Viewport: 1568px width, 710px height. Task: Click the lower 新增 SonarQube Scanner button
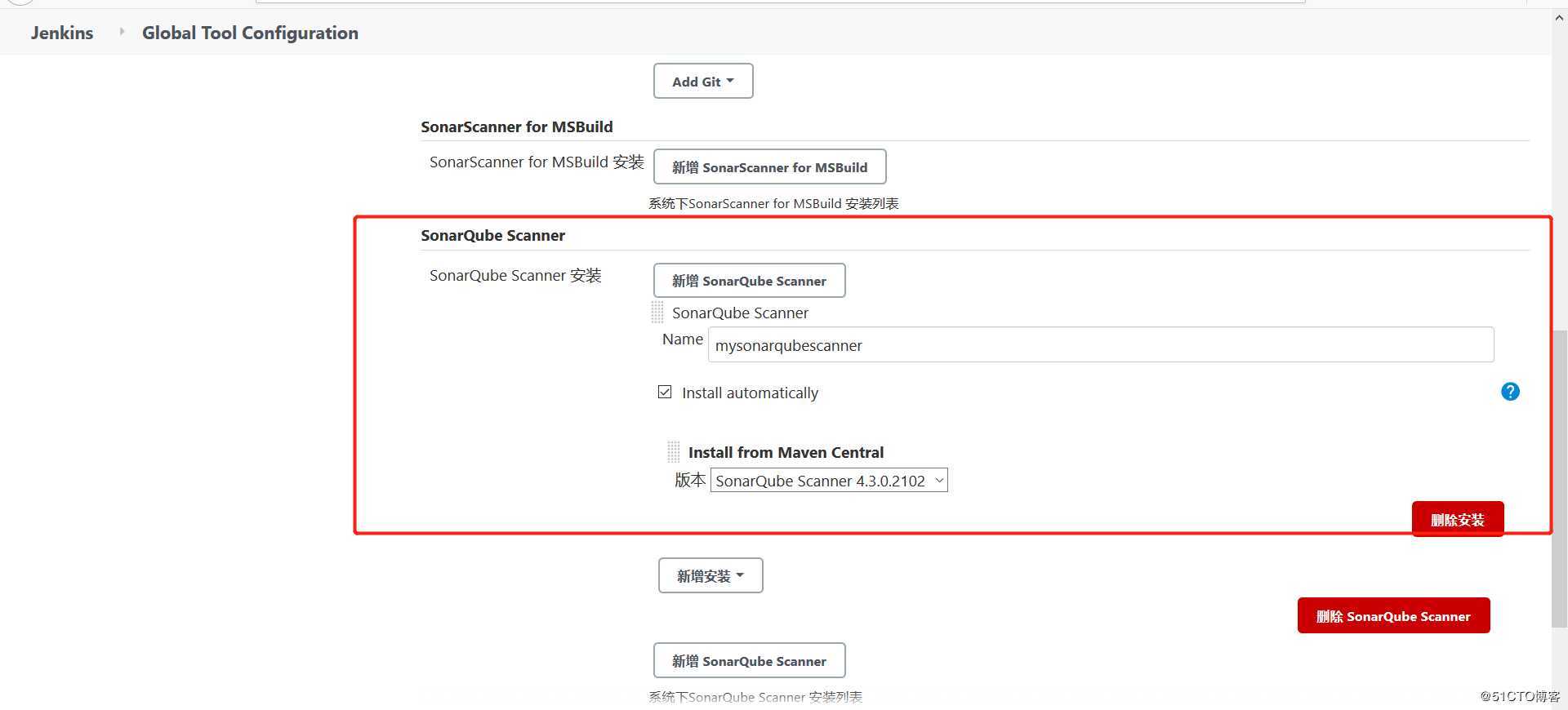tap(749, 660)
